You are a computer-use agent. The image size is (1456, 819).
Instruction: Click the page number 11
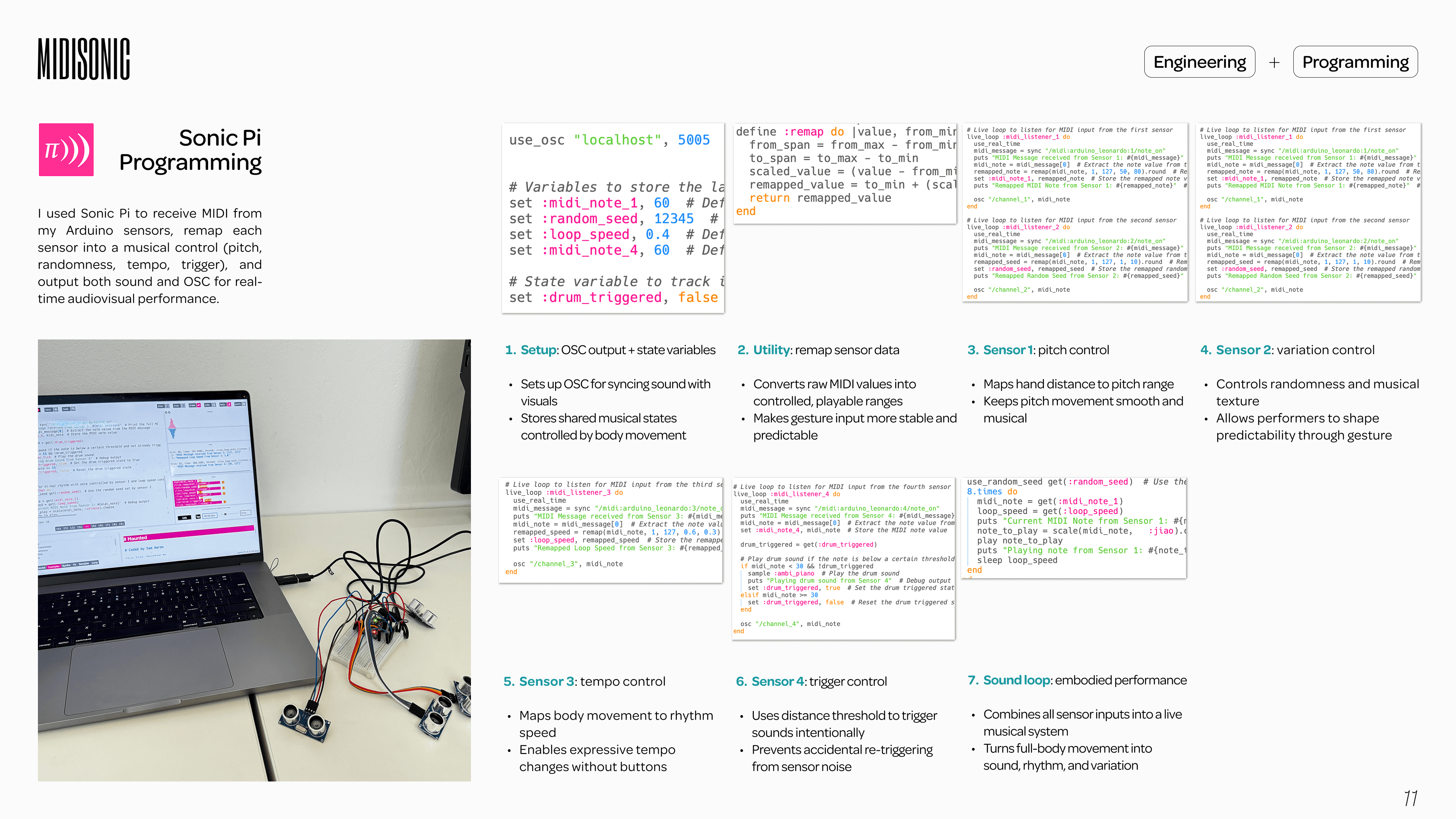[1410, 798]
